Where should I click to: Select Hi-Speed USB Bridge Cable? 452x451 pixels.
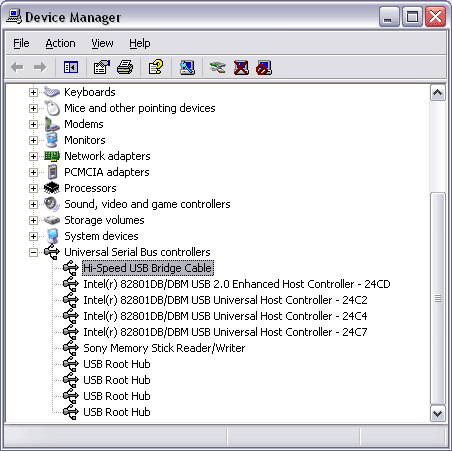(148, 268)
